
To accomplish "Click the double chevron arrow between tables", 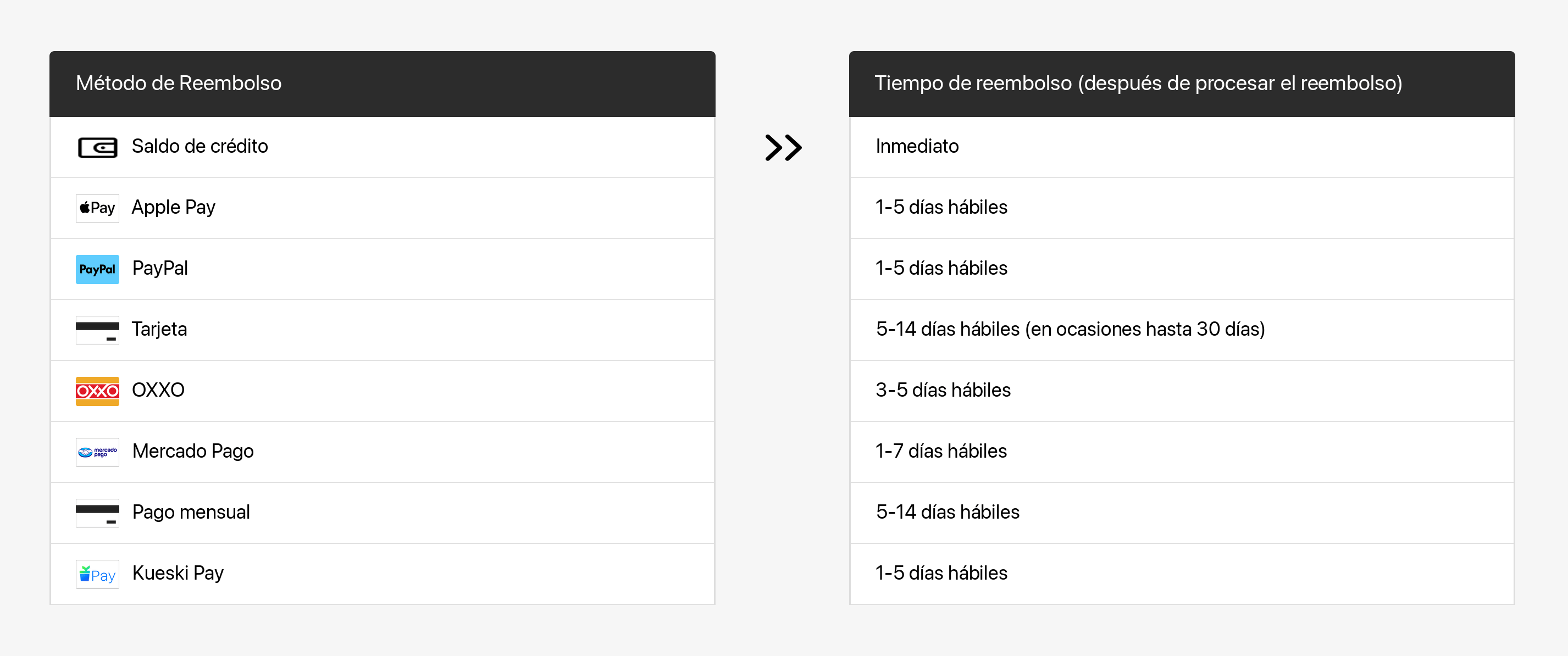I will (783, 147).
